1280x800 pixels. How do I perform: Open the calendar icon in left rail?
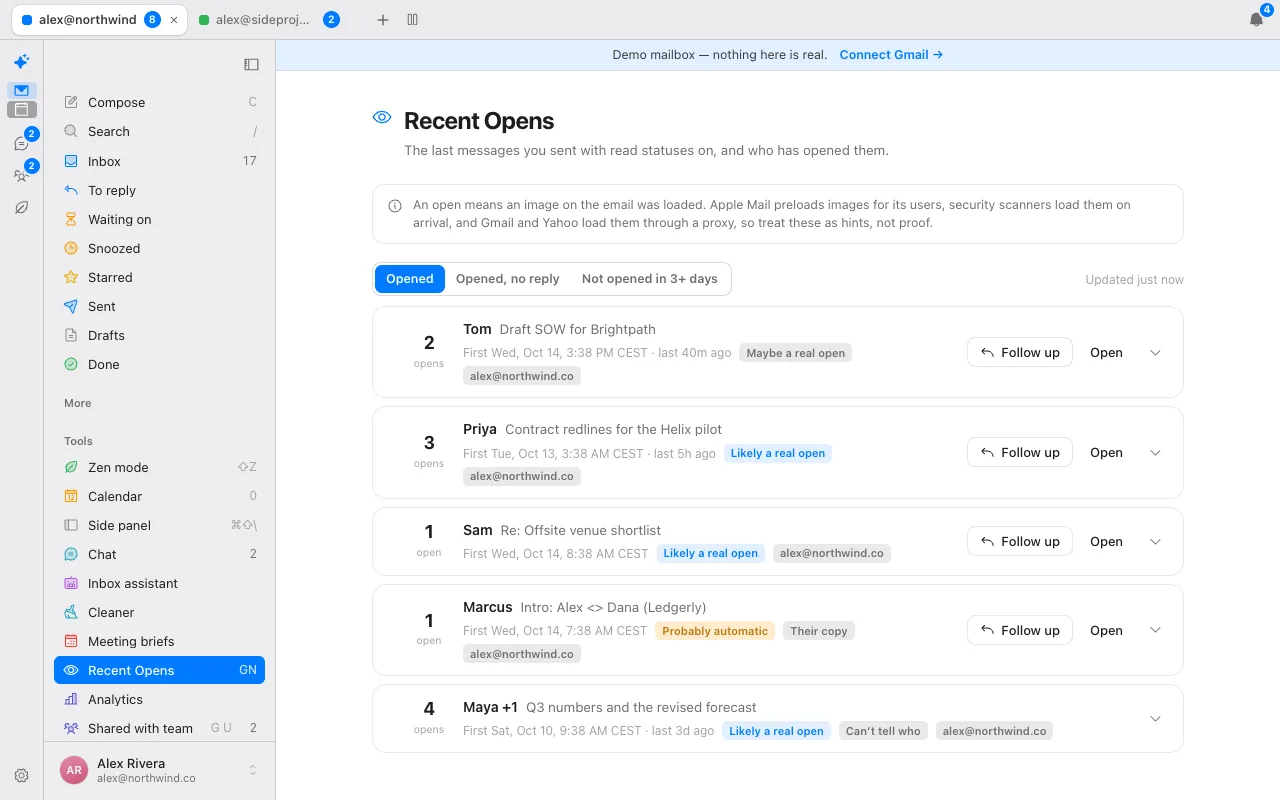point(21,109)
